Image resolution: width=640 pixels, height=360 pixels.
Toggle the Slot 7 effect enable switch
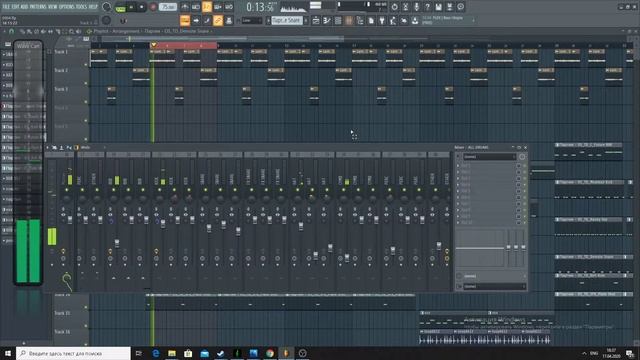(x=524, y=204)
